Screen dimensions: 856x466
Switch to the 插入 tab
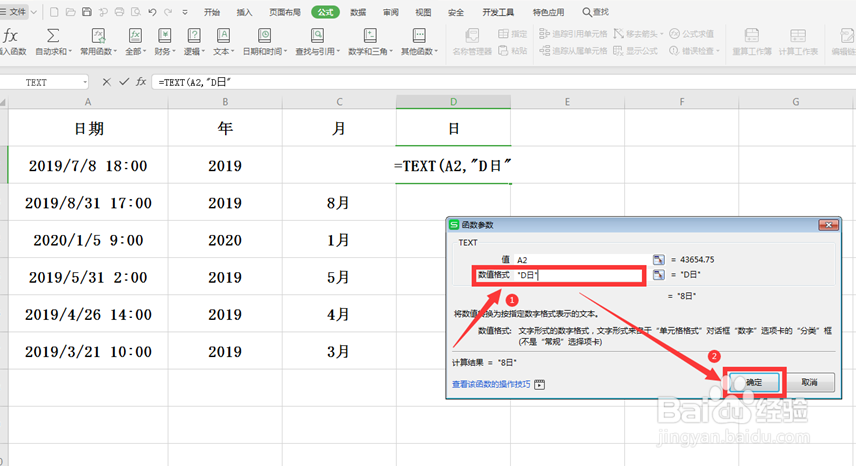click(245, 12)
